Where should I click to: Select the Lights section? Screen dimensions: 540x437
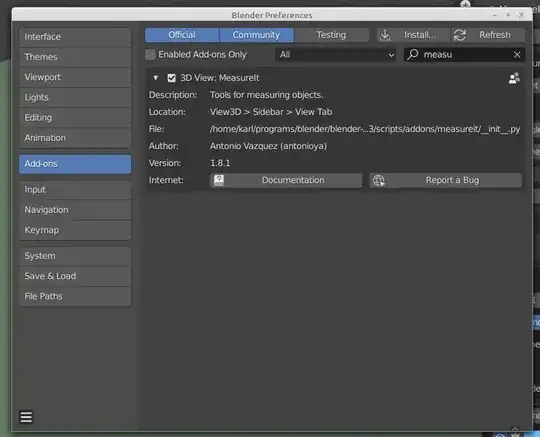[x=75, y=97]
